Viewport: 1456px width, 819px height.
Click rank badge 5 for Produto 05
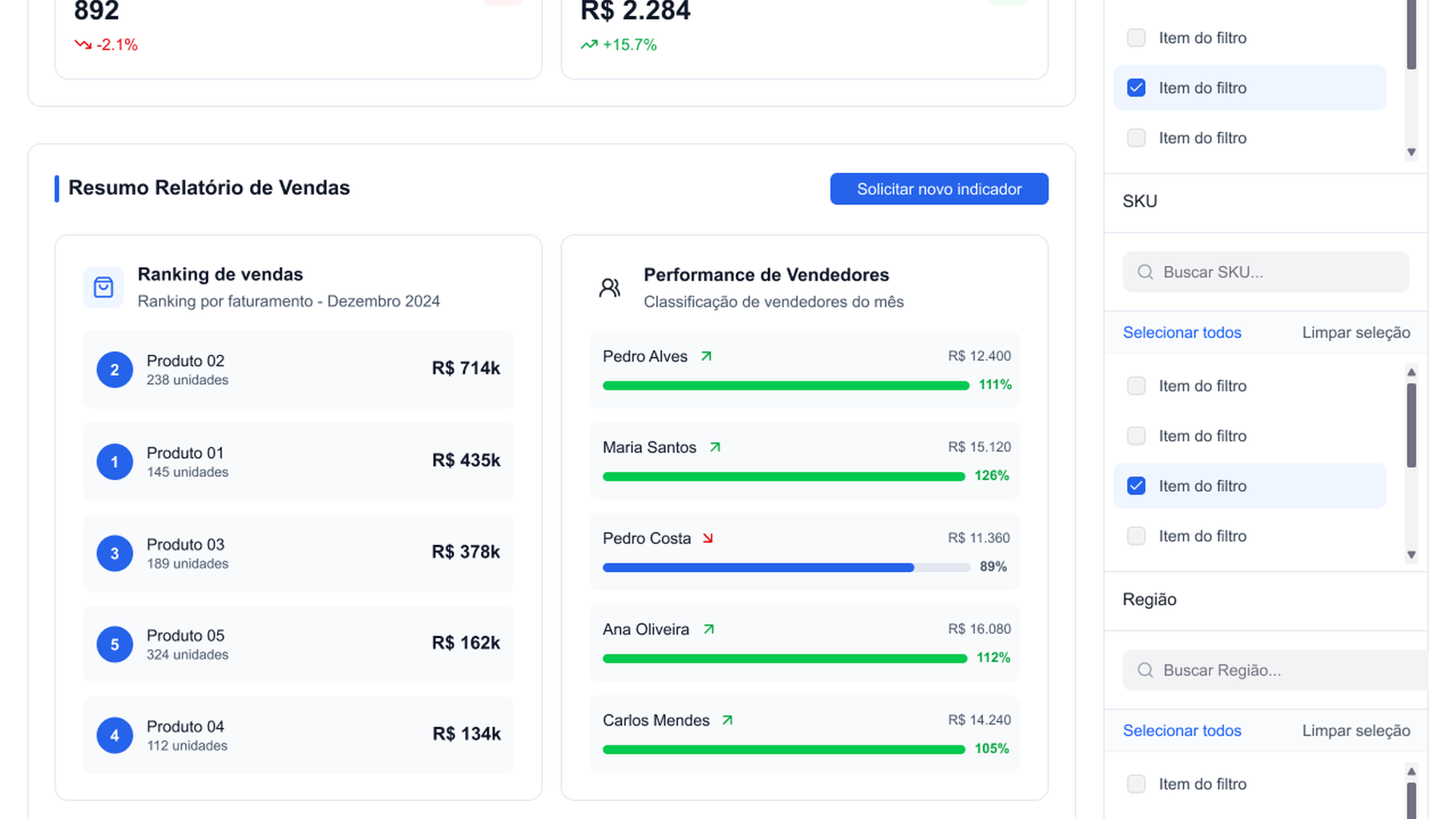(x=115, y=645)
